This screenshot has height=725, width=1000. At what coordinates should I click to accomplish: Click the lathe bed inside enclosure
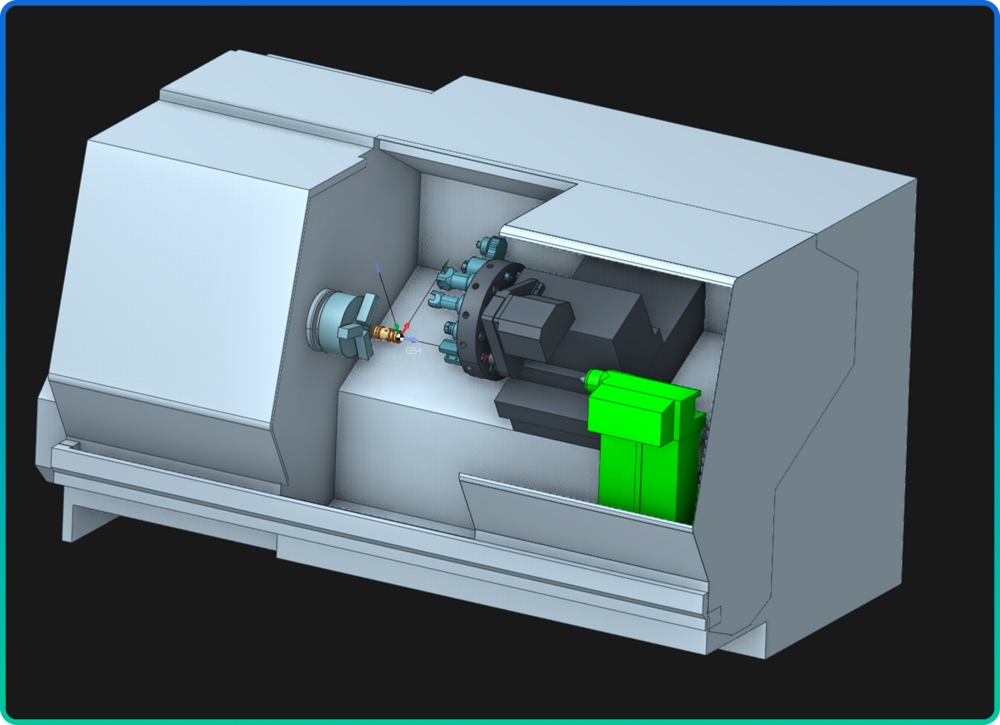click(x=400, y=440)
